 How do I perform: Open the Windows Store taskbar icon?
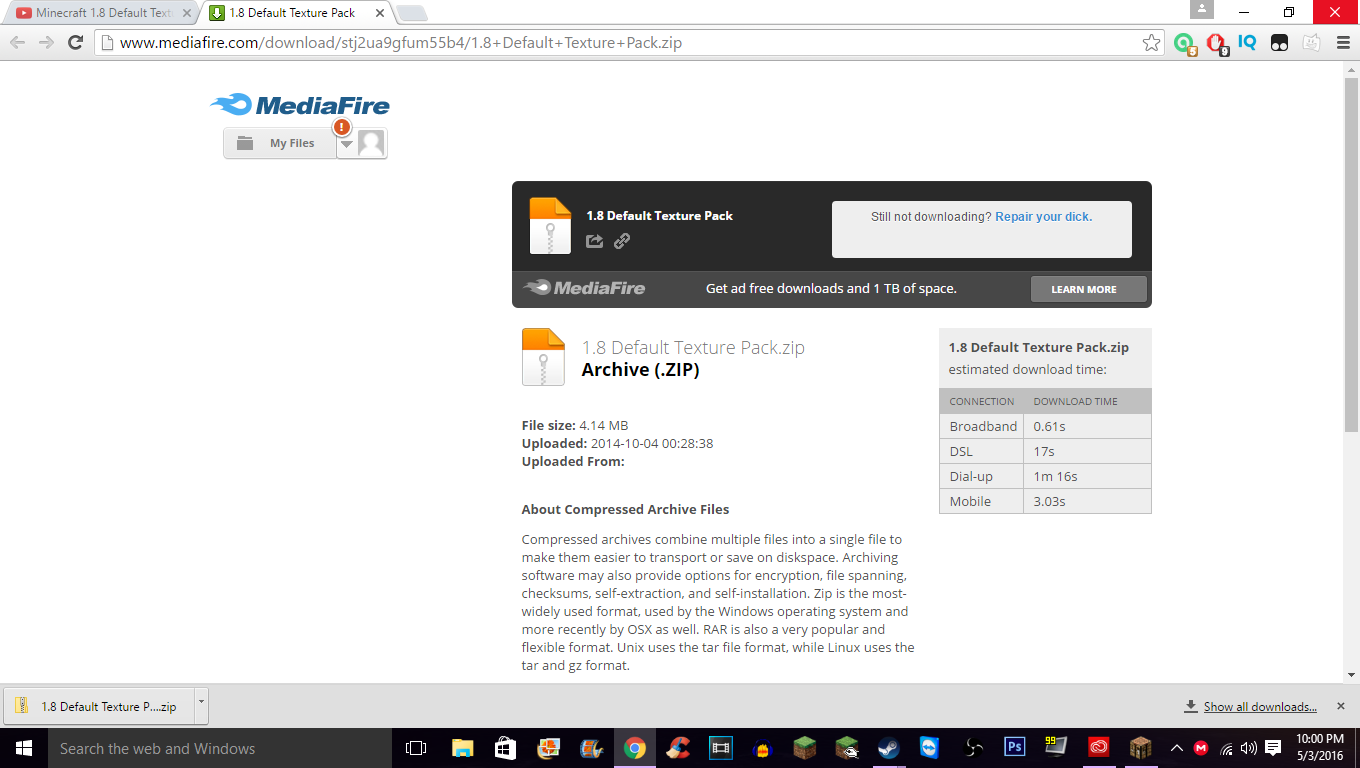[506, 748]
